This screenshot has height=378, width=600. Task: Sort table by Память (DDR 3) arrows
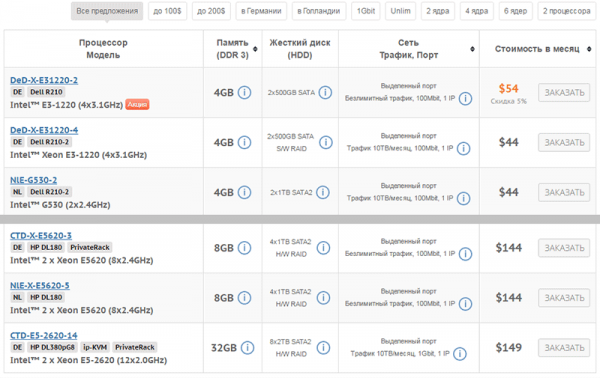click(x=255, y=49)
